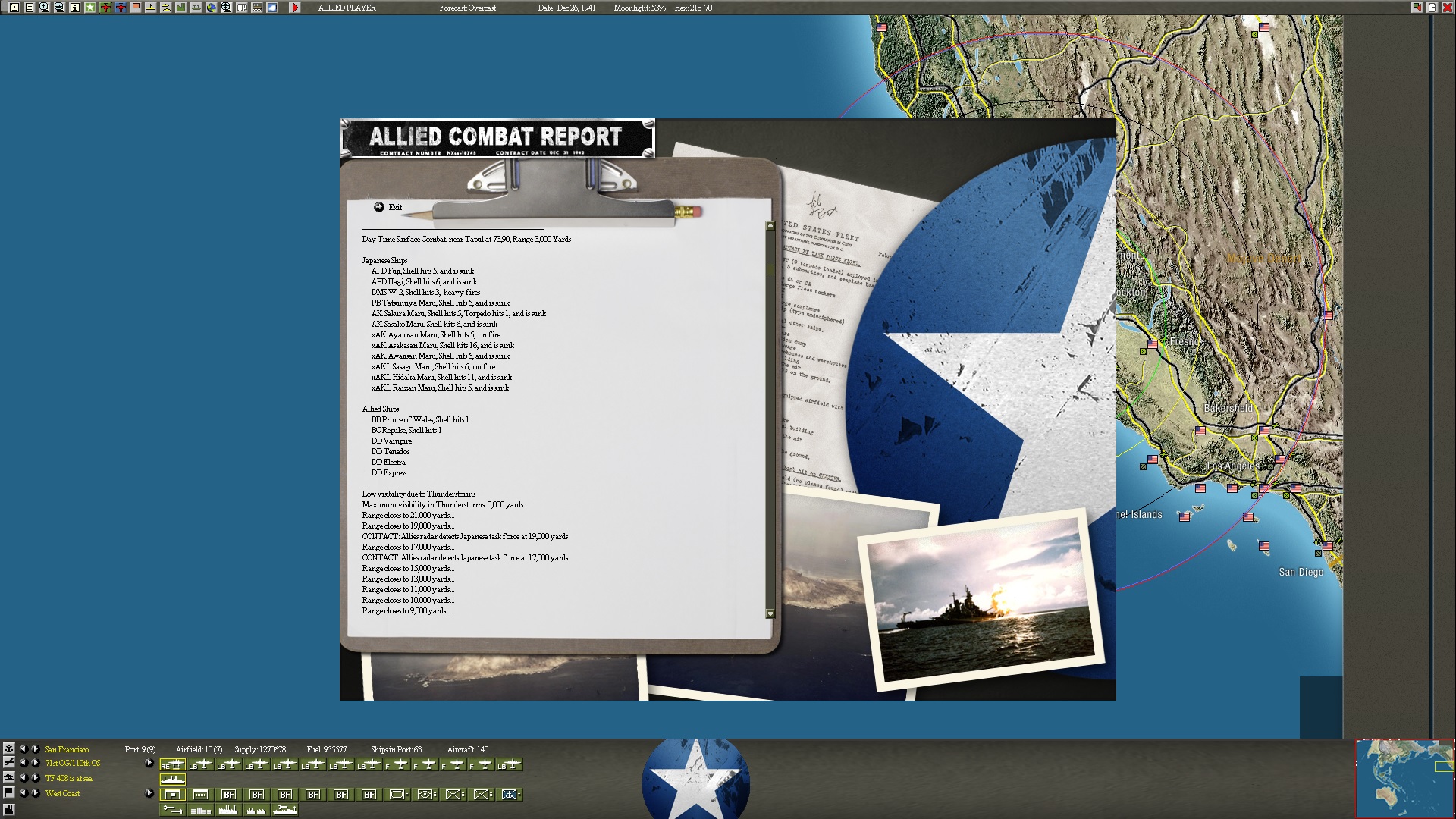Click 'Low visibility due to Thunderstorms' line
This screenshot has height=819, width=1456.
coord(419,494)
